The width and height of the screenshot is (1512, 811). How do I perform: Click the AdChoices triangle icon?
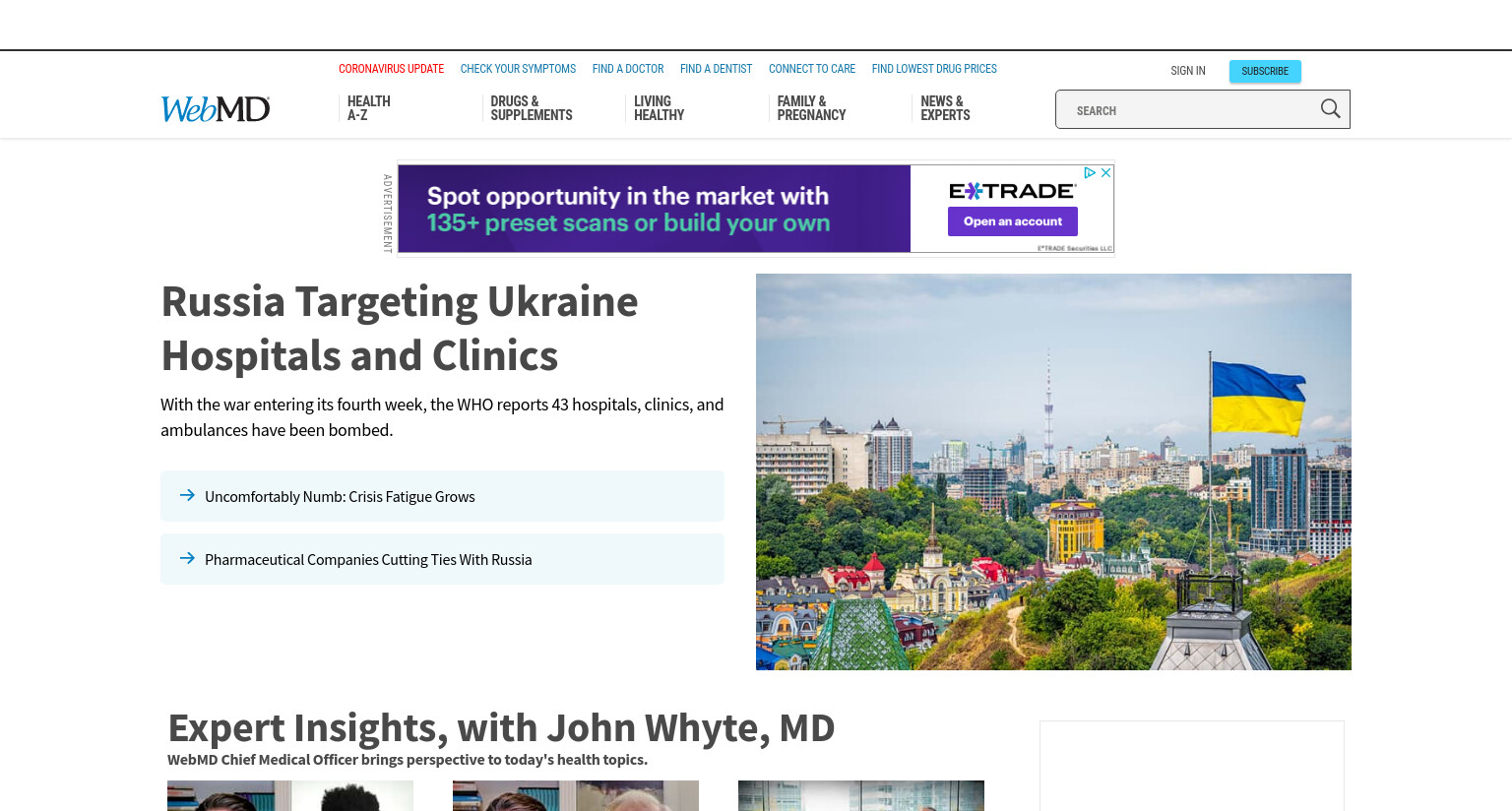pyautogui.click(x=1090, y=172)
